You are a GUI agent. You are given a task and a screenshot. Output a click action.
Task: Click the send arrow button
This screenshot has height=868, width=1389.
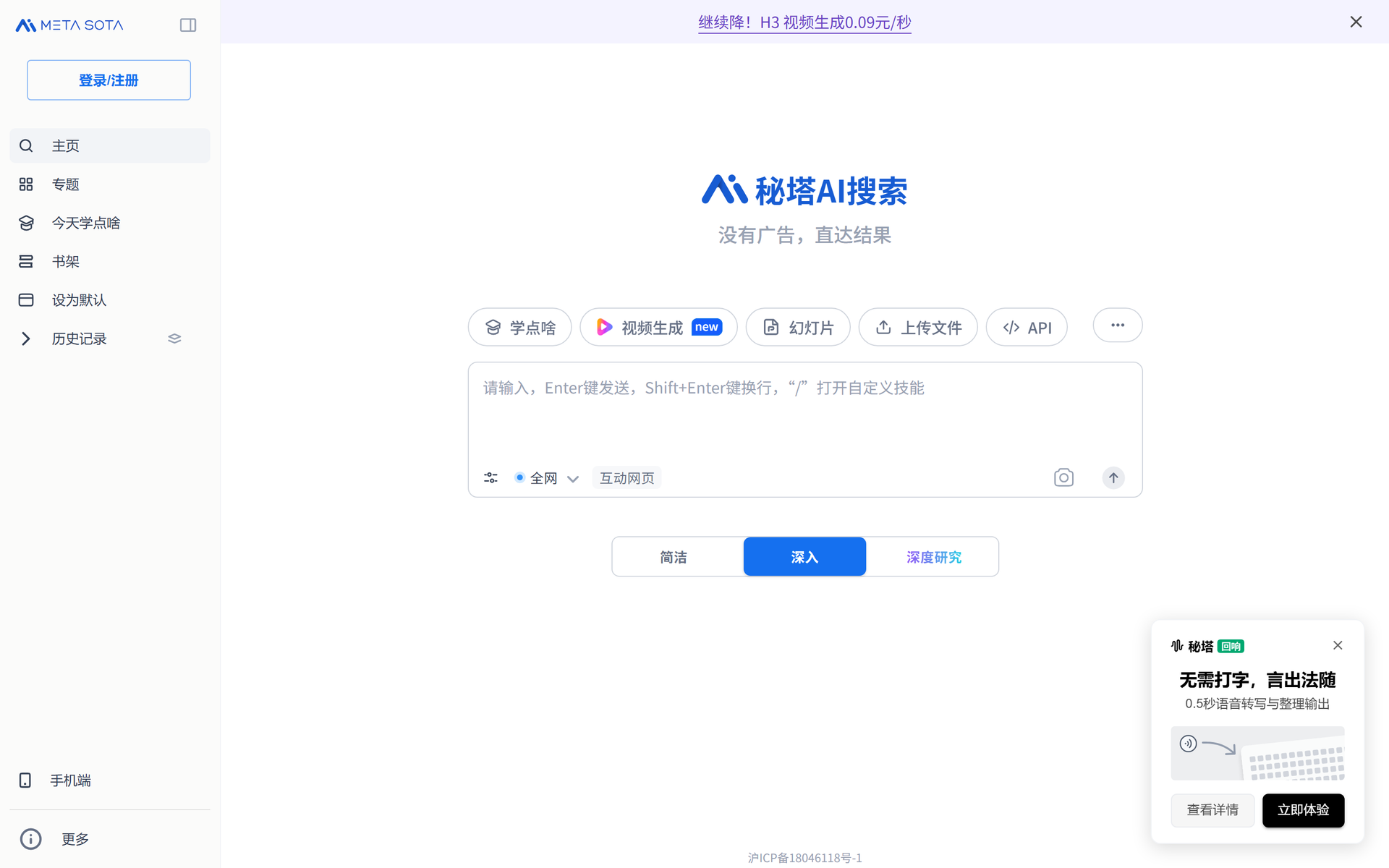point(1113,477)
